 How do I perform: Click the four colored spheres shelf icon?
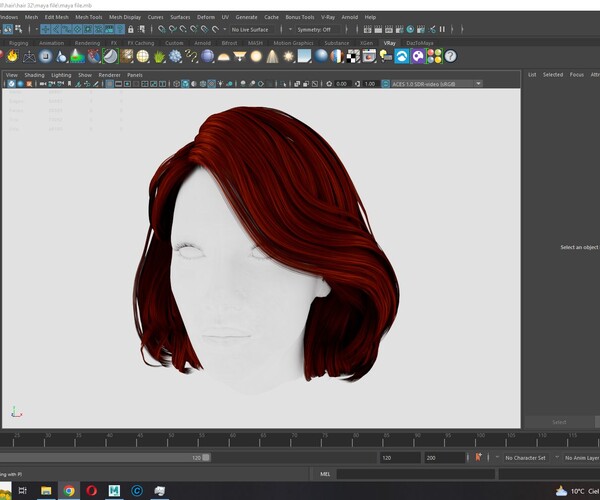point(434,56)
